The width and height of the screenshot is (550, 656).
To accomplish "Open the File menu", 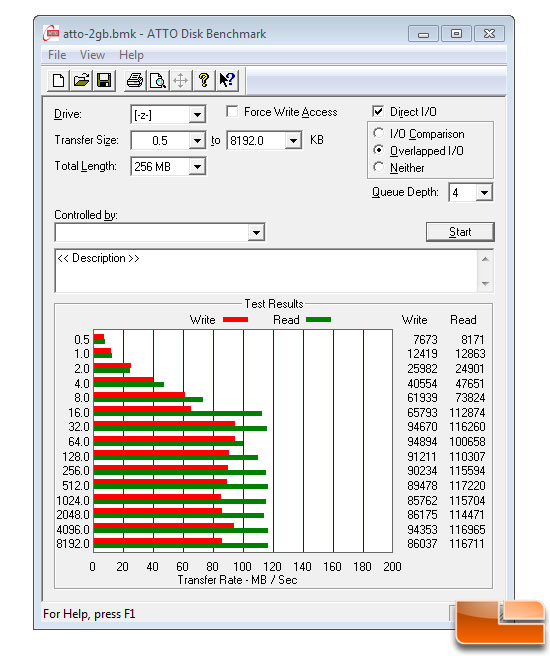I will (57, 55).
